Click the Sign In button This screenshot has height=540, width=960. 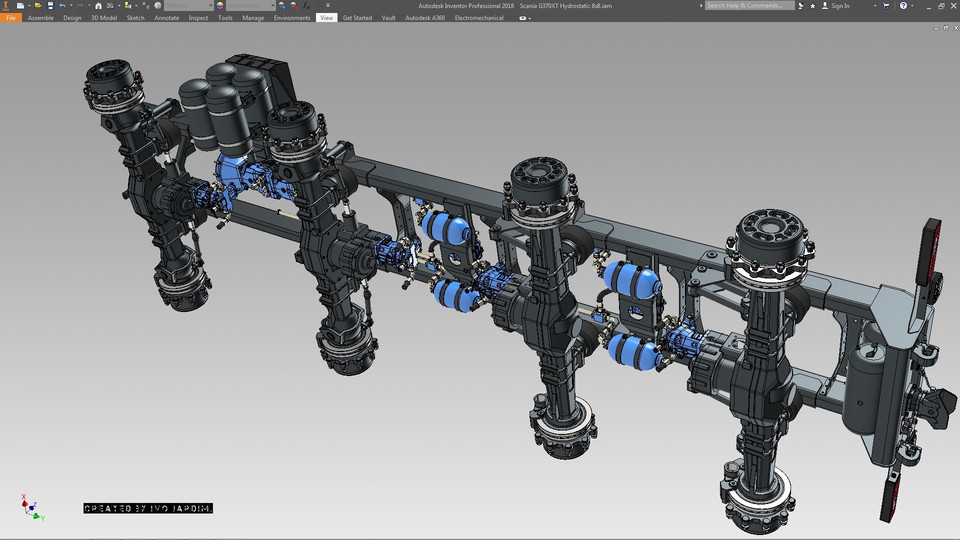click(839, 6)
